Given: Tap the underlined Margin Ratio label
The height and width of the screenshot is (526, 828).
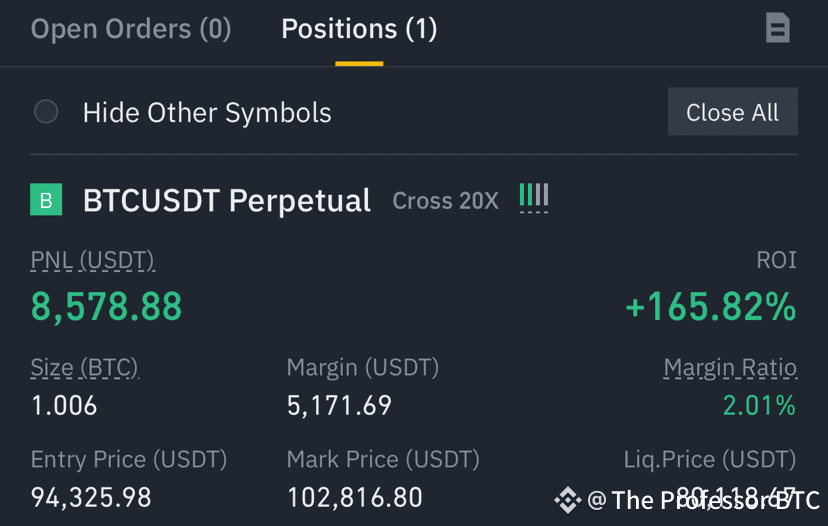Looking at the screenshot, I should click(730, 368).
